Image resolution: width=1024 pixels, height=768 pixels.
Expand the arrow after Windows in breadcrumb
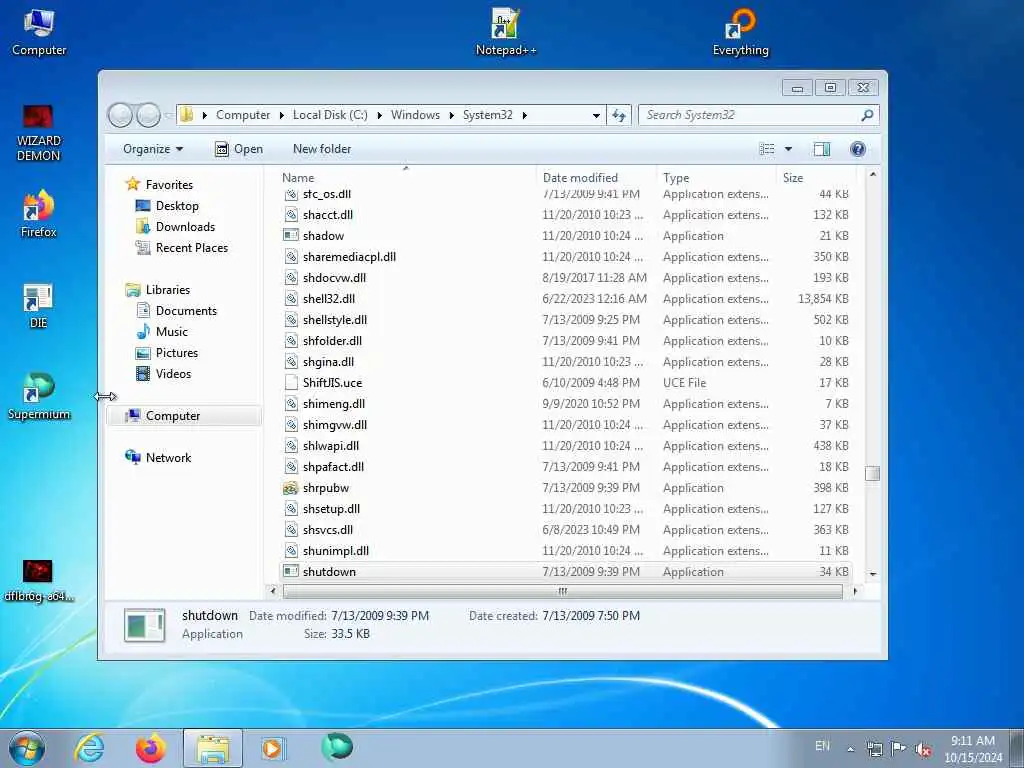click(451, 116)
